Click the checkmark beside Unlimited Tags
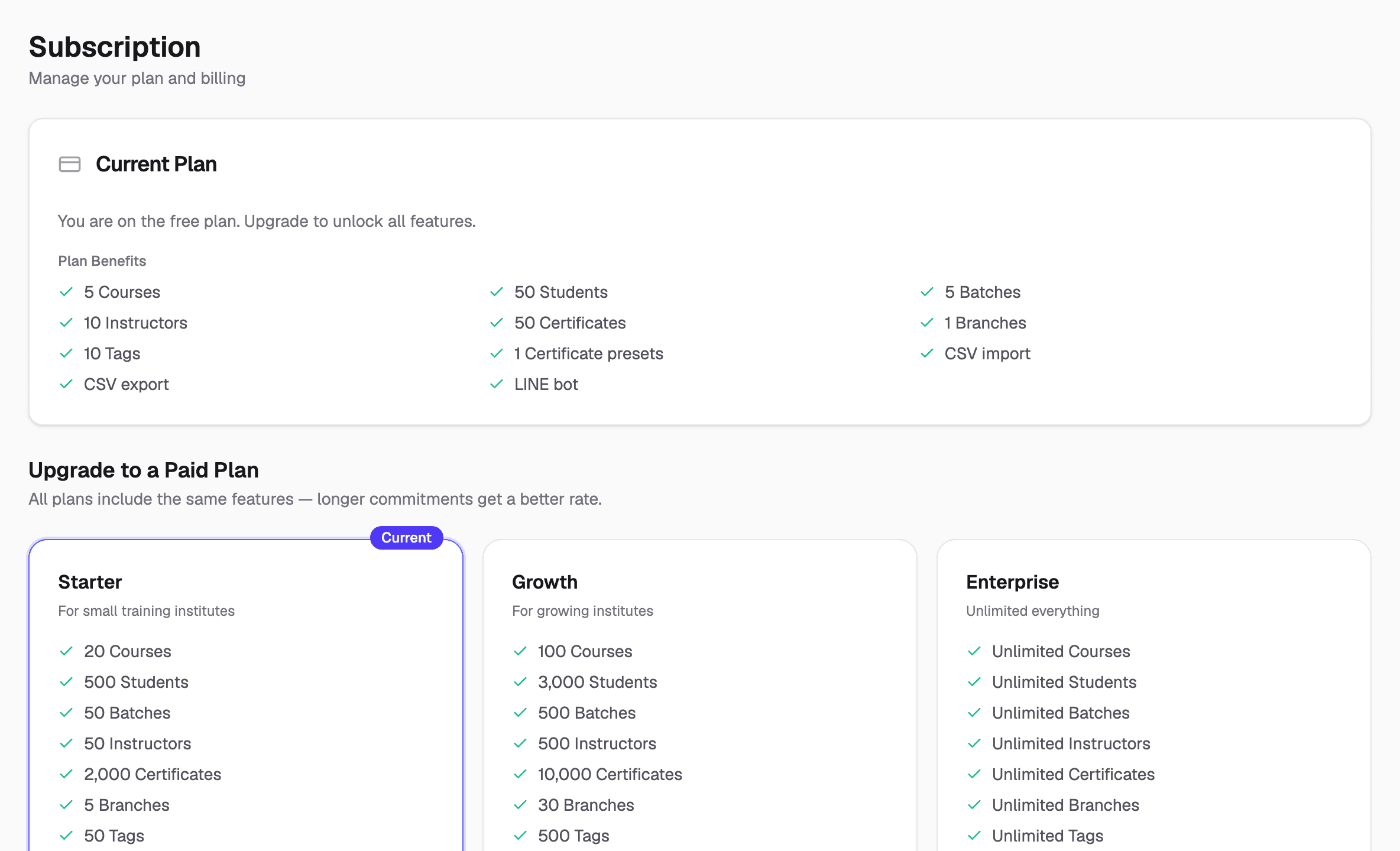The height and width of the screenshot is (851, 1400). click(x=974, y=836)
